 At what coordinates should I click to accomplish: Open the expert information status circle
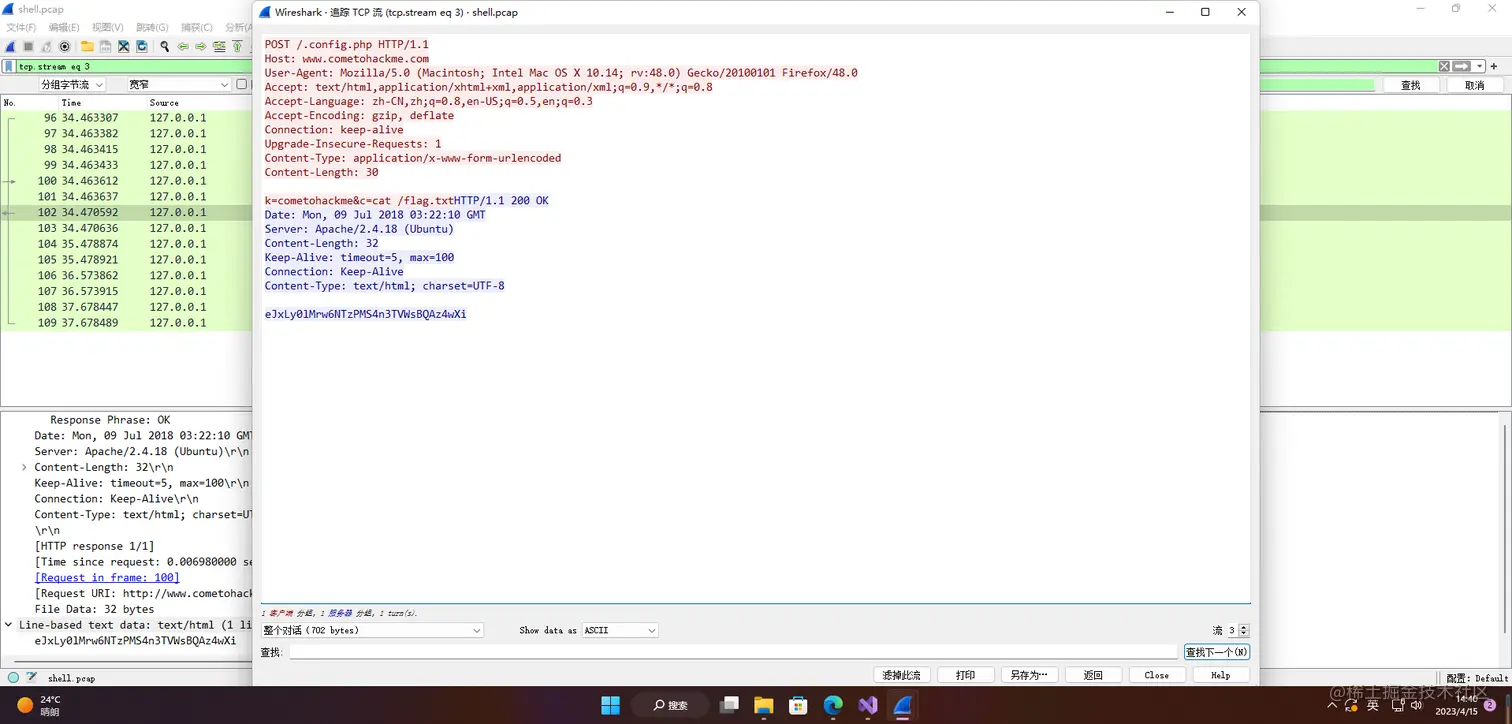(x=13, y=677)
